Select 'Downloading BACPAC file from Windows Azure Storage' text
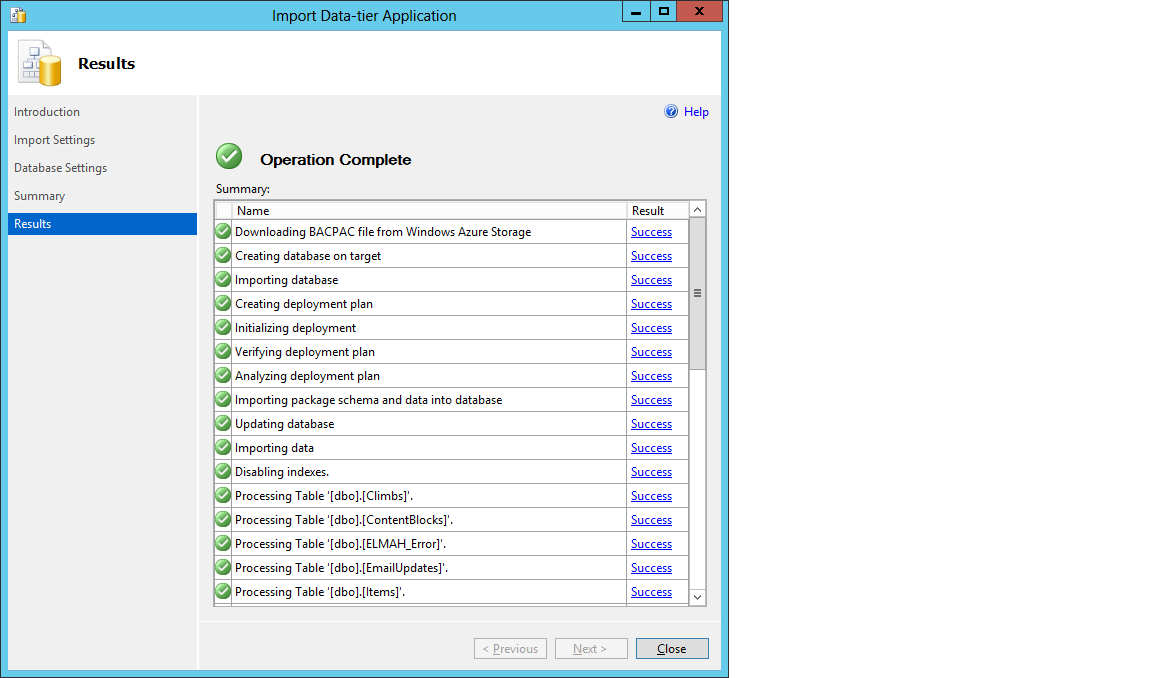The image size is (1152, 678). click(x=383, y=232)
